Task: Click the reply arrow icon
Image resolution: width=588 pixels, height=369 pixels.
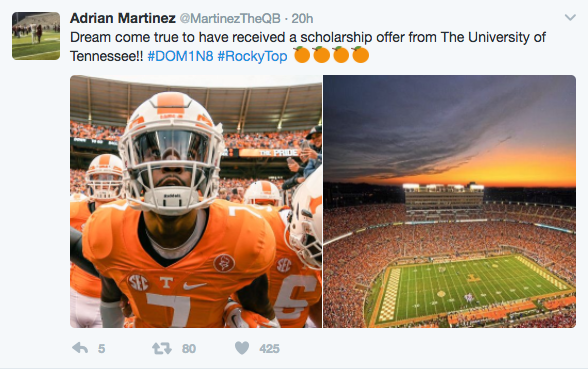Action: pyautogui.click(x=80, y=348)
